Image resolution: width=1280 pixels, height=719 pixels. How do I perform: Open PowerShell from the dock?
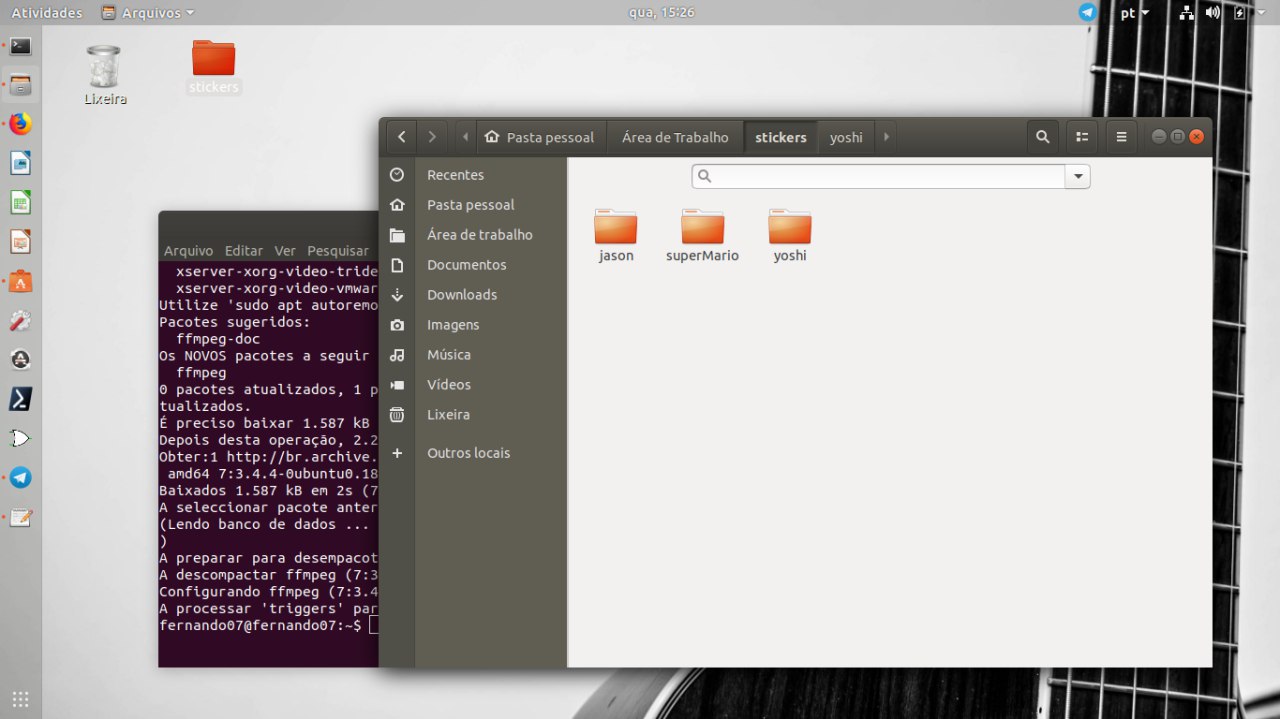(20, 399)
